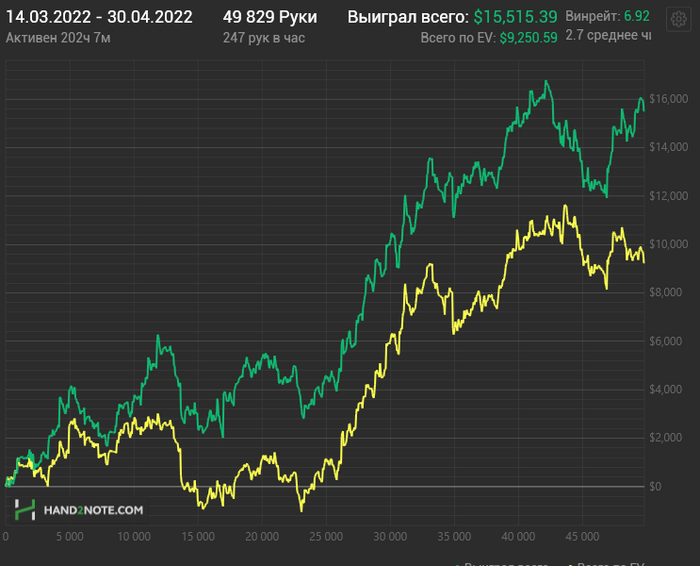Viewport: 700px width, 566px height.
Task: Click the 35 000 hands x-axis label
Action: [x=454, y=537]
